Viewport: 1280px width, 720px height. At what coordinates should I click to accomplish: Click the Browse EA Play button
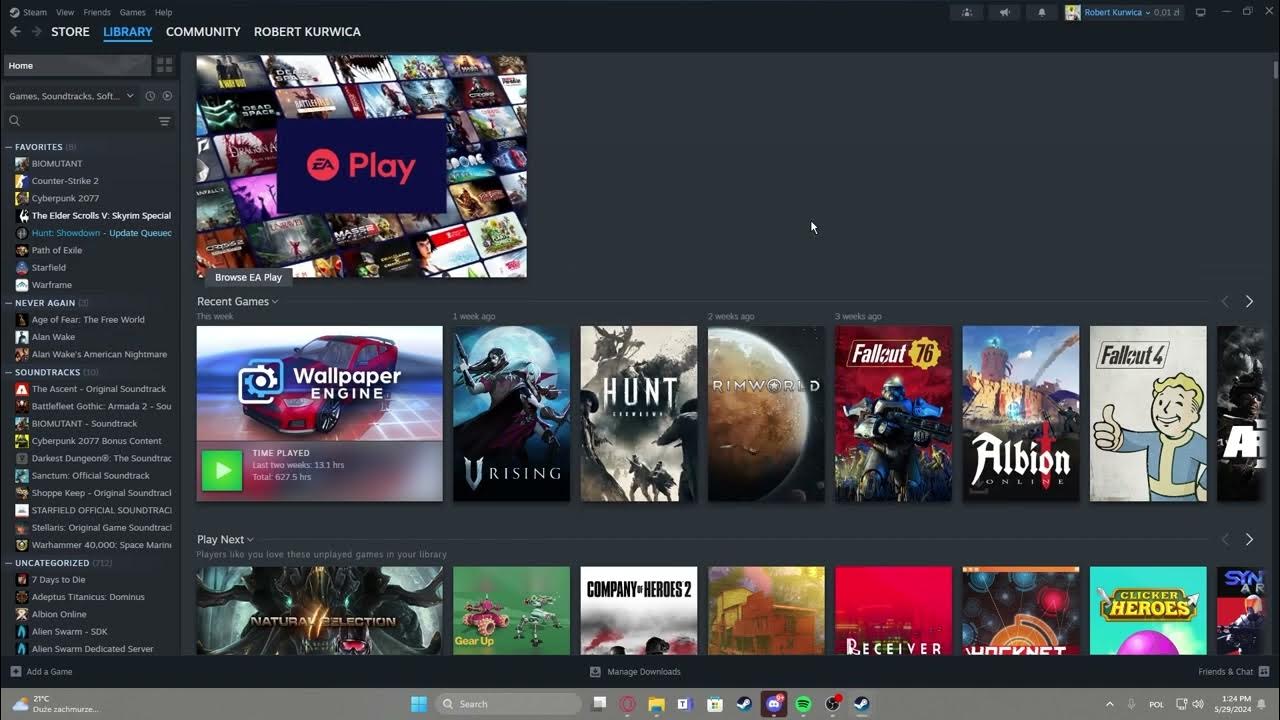pos(248,277)
